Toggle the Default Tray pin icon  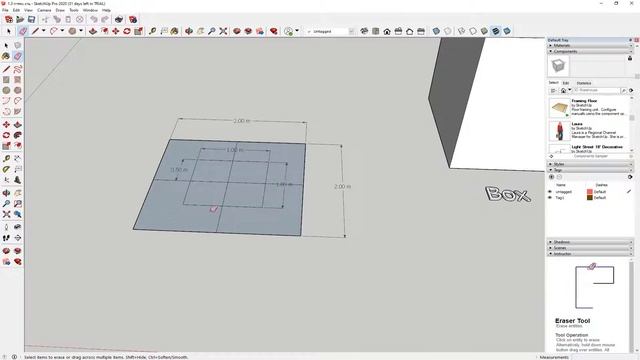pos(631,40)
